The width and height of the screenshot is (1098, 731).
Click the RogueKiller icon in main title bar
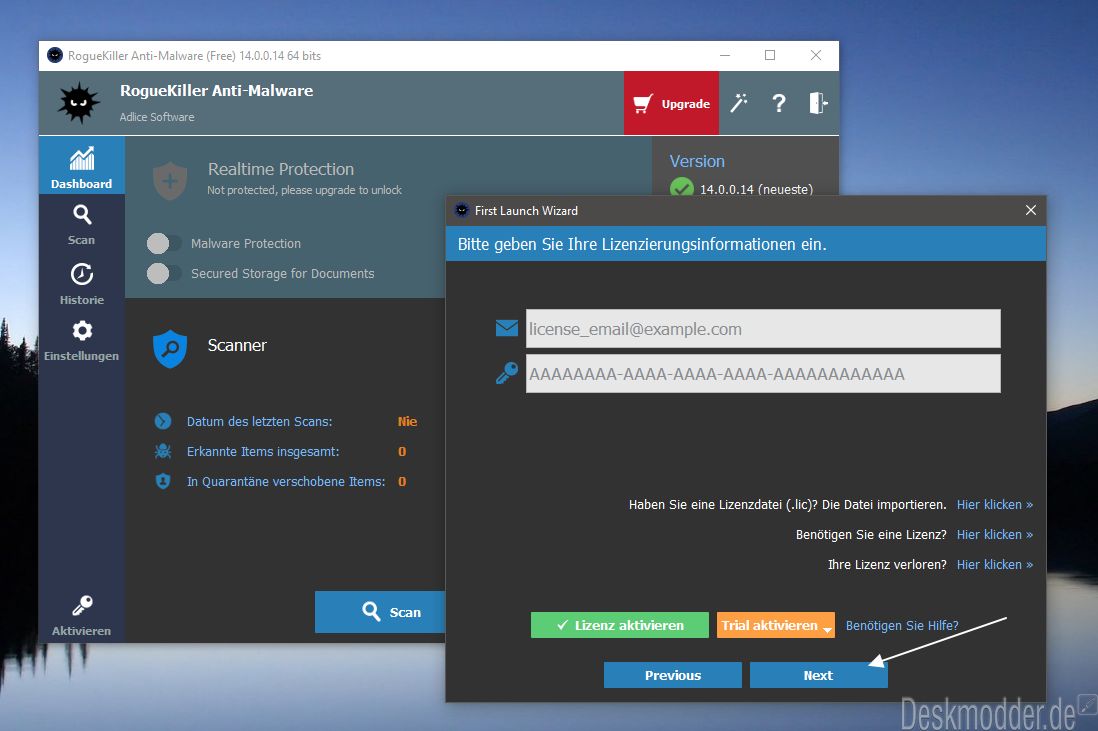55,55
